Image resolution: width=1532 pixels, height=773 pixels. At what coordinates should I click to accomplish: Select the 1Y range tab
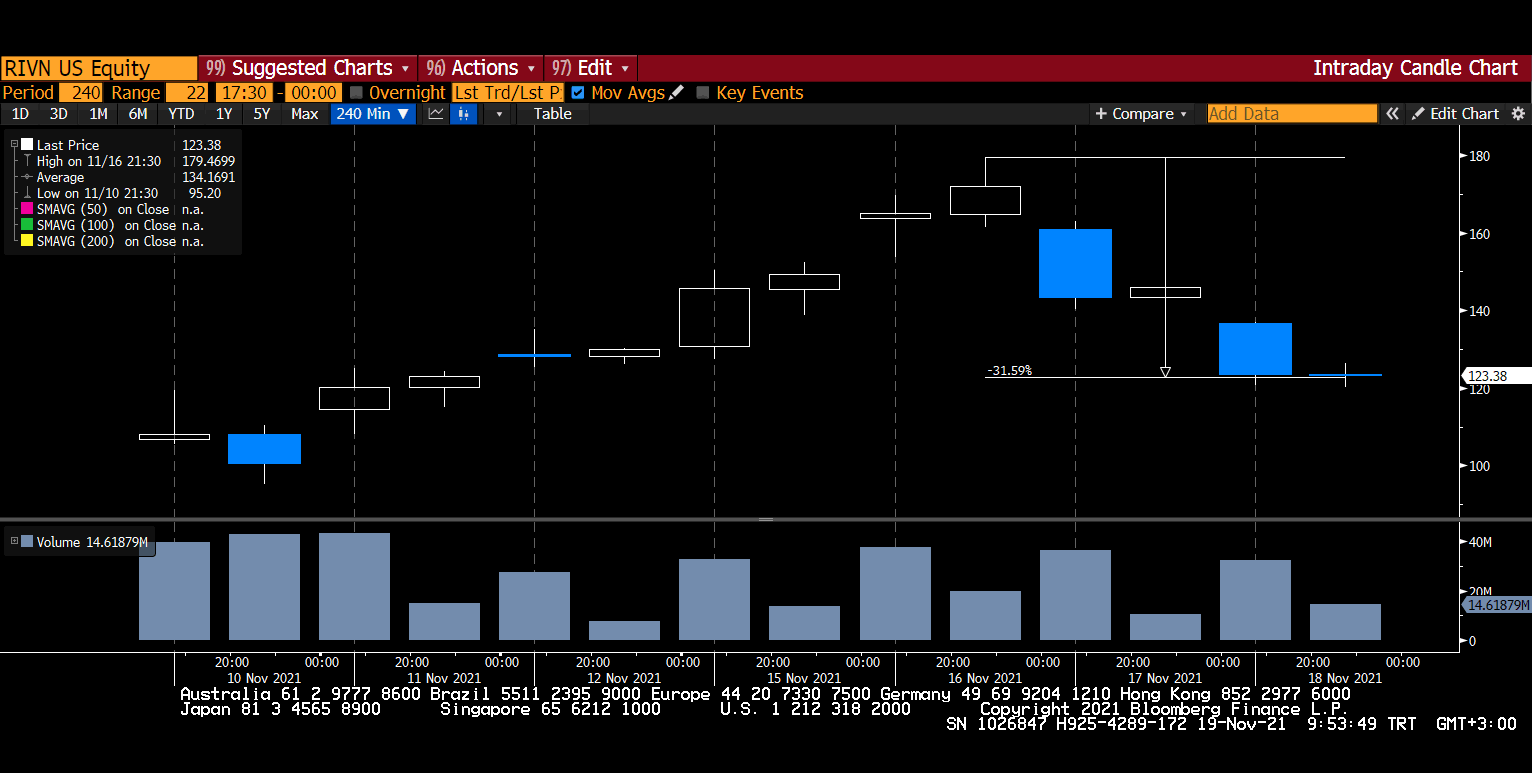coord(224,114)
